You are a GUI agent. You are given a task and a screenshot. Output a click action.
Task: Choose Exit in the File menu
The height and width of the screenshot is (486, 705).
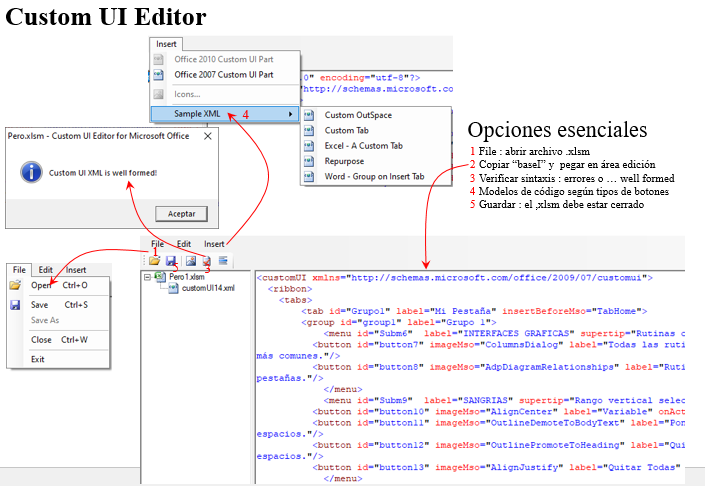[x=38, y=359]
